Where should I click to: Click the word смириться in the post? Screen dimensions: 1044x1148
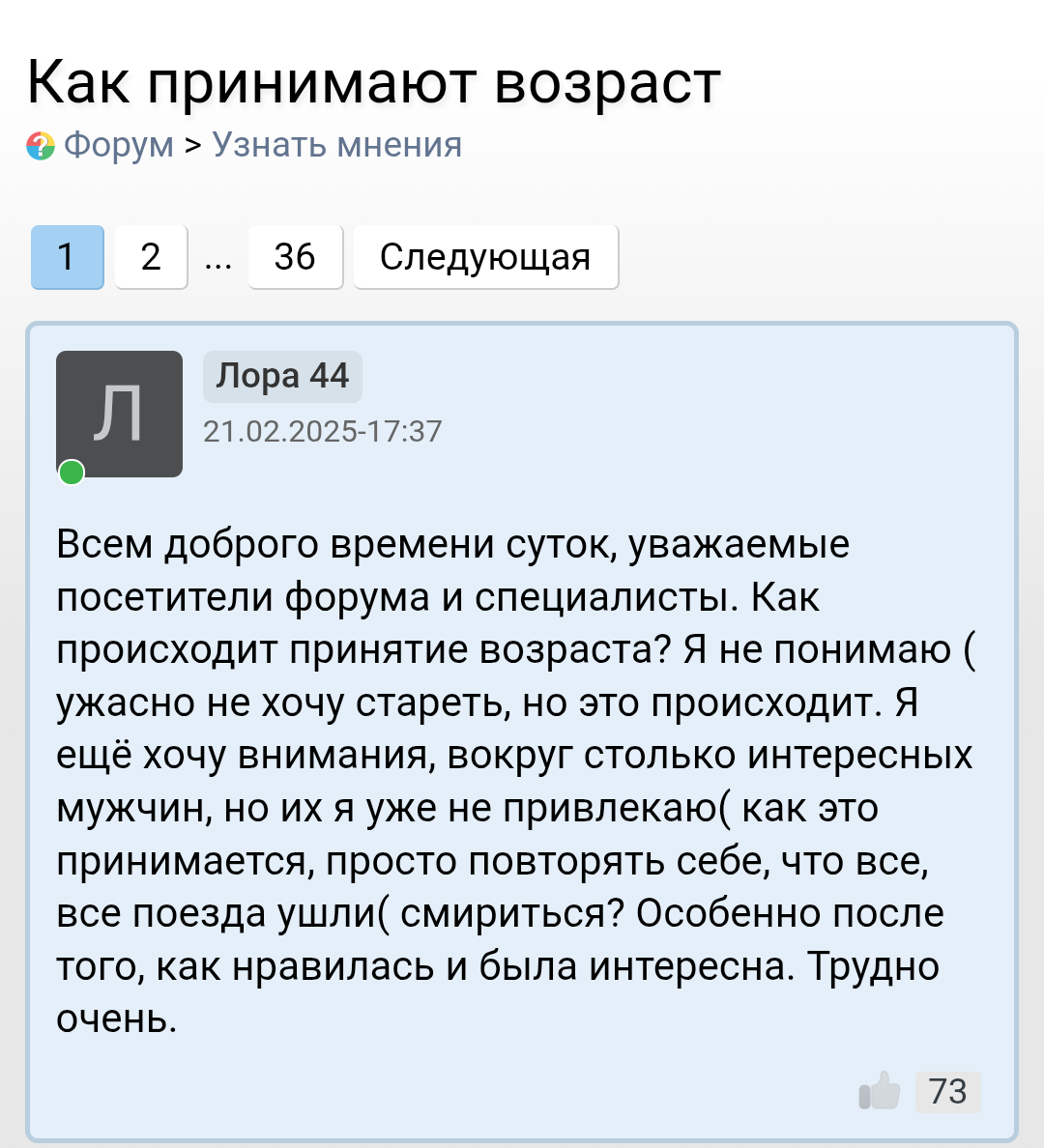point(510,913)
